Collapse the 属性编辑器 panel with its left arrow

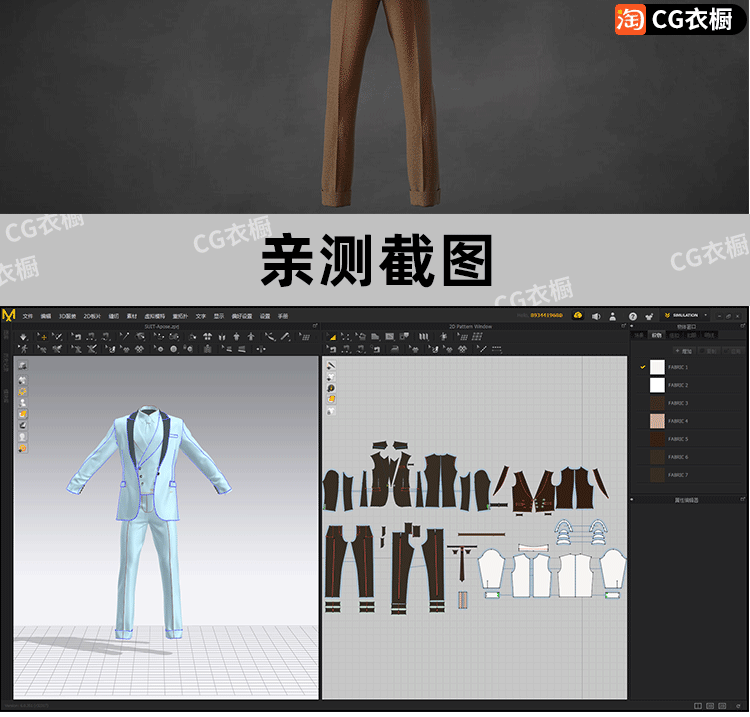(x=633, y=499)
